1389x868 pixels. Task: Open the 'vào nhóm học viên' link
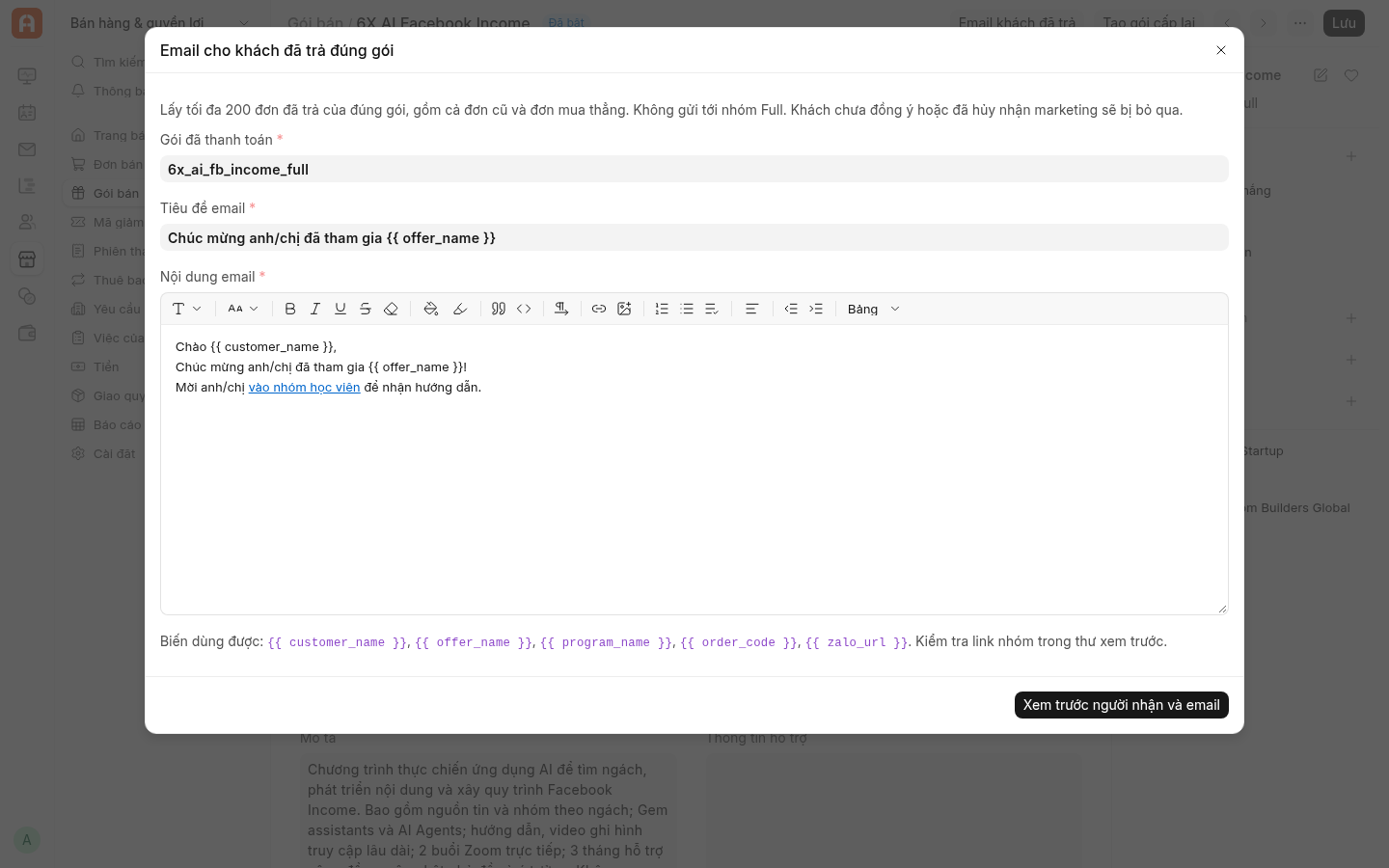(x=304, y=388)
